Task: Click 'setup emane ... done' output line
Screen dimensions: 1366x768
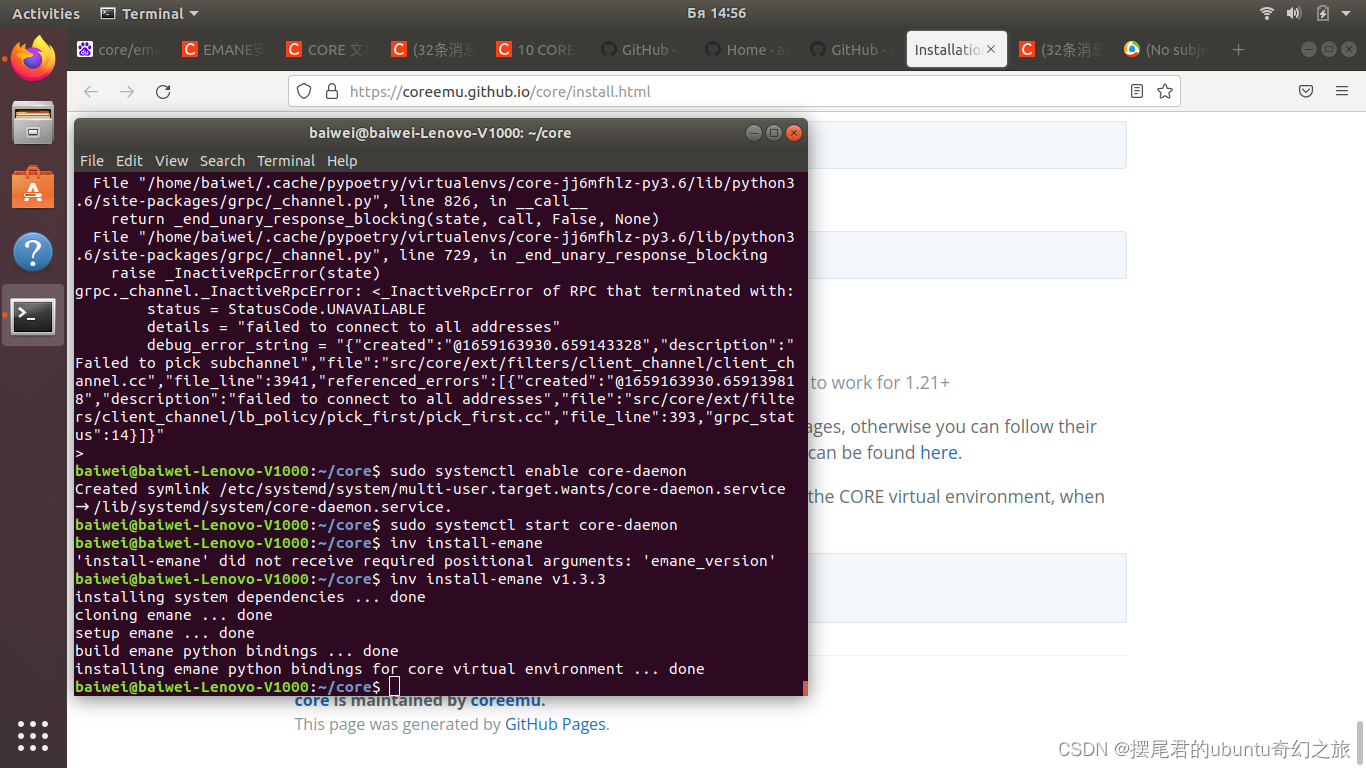Action: coord(165,633)
